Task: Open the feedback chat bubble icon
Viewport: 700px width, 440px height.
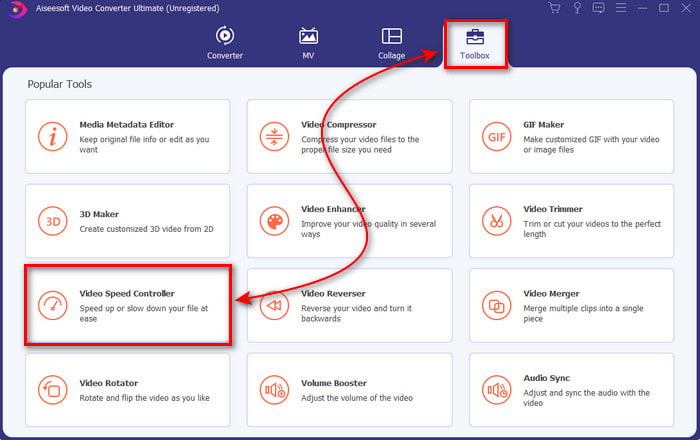Action: tap(598, 8)
